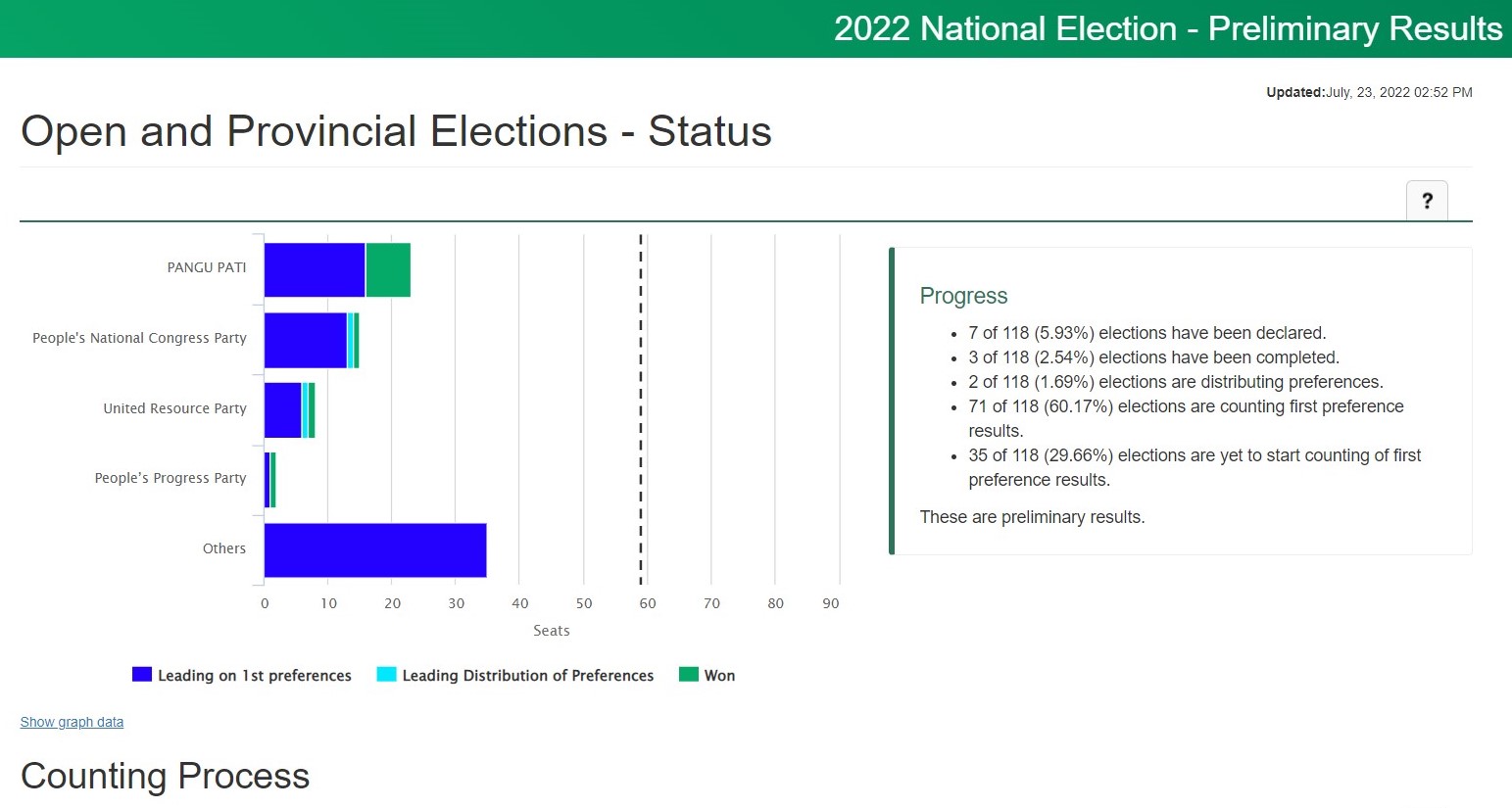Click the Progress panel heading
The image size is (1512, 808).
coord(963,296)
